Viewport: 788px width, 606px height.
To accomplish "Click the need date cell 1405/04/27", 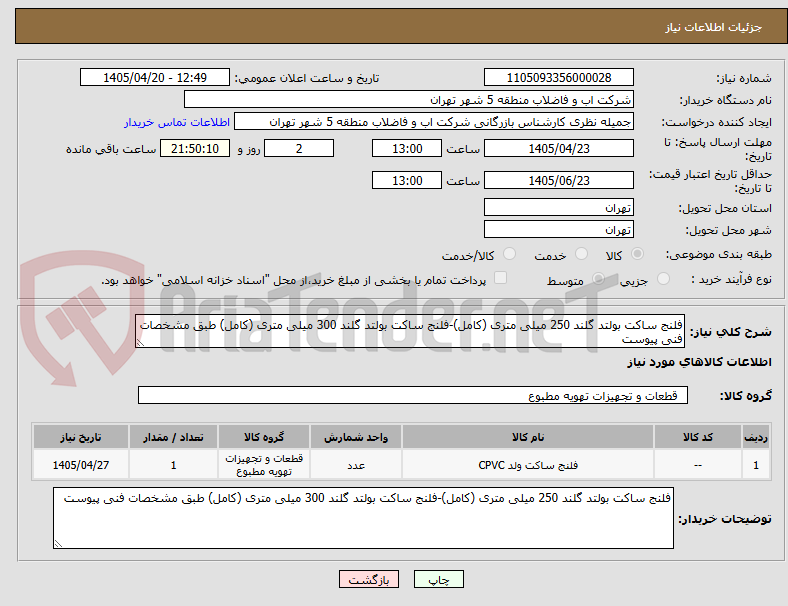I will (x=81, y=465).
